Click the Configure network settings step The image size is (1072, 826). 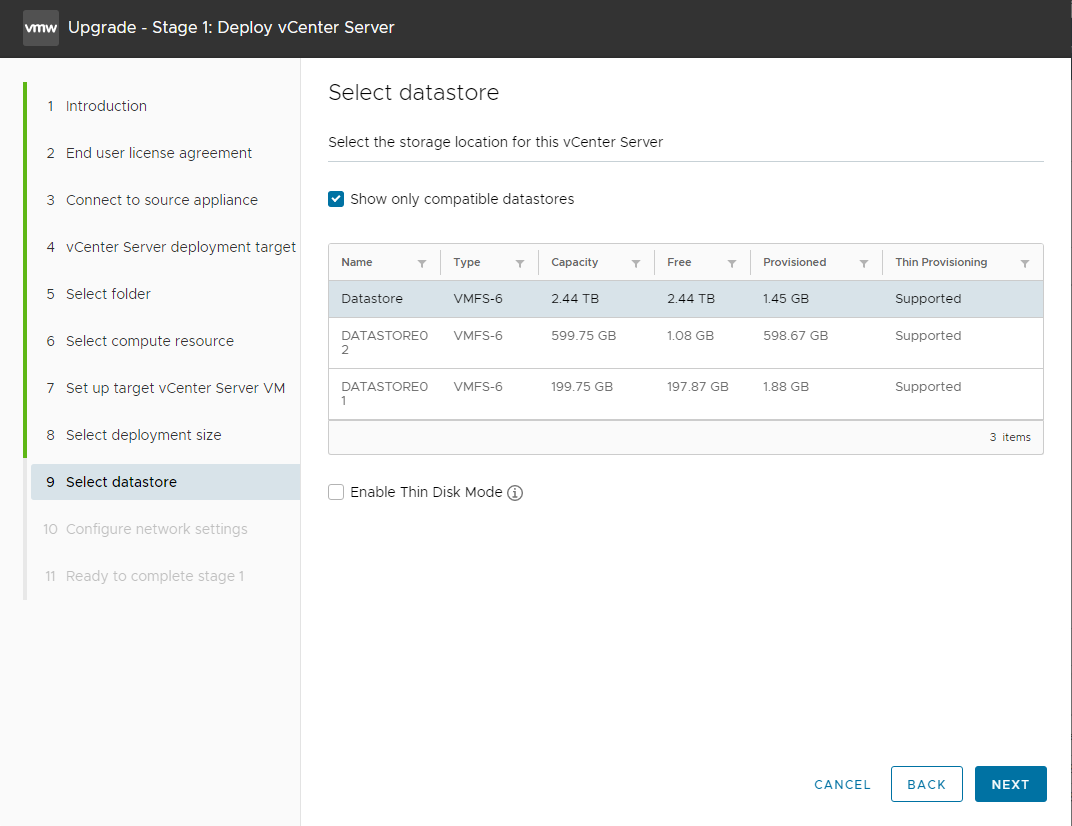[x=145, y=529]
